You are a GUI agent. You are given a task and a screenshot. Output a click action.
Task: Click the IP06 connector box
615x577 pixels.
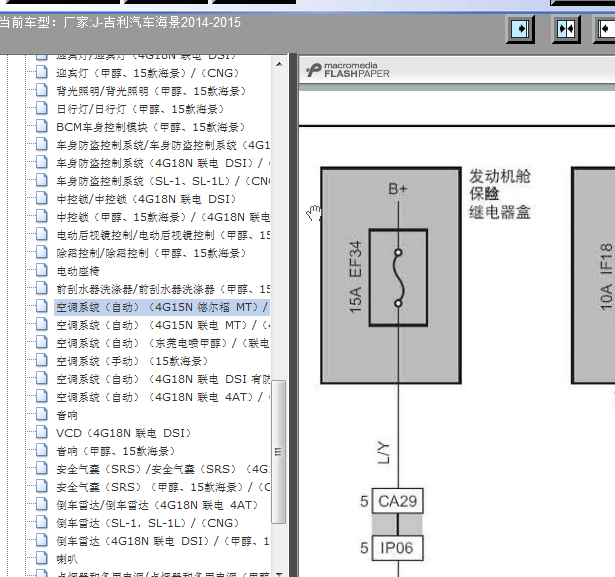(397, 548)
